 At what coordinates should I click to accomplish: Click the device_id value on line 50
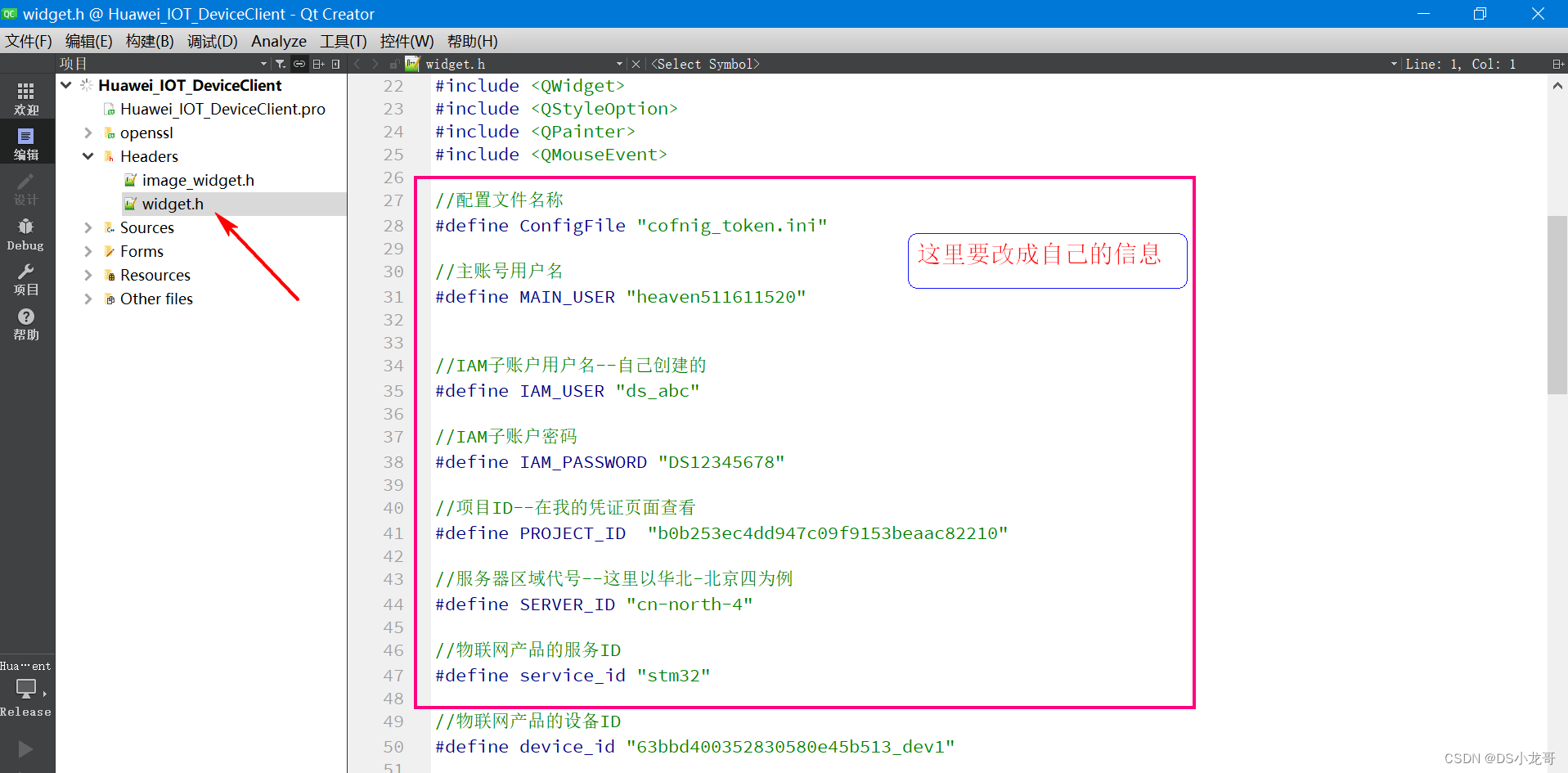tap(790, 747)
